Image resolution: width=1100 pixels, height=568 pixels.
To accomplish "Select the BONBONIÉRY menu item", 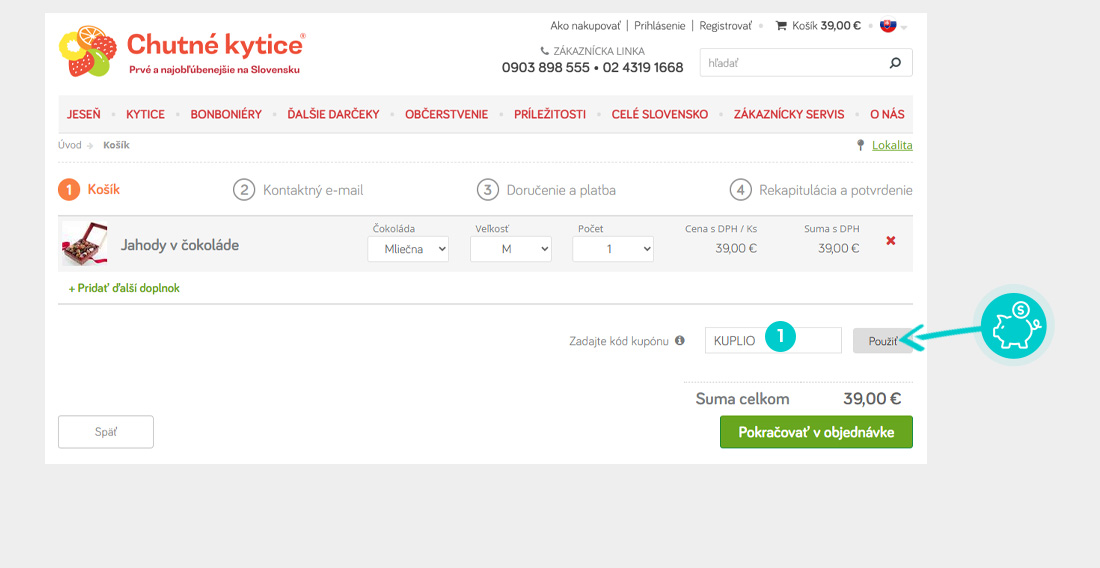I will click(x=226, y=114).
